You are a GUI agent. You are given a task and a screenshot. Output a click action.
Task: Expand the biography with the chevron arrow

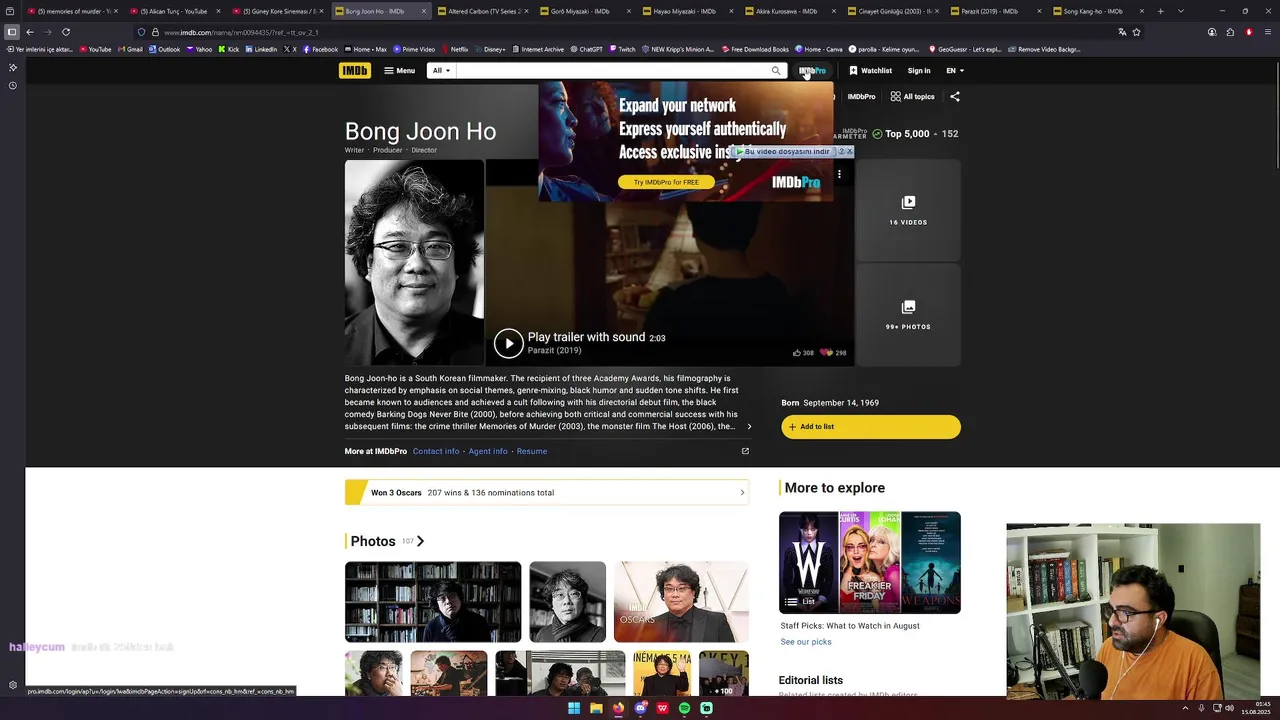point(749,427)
